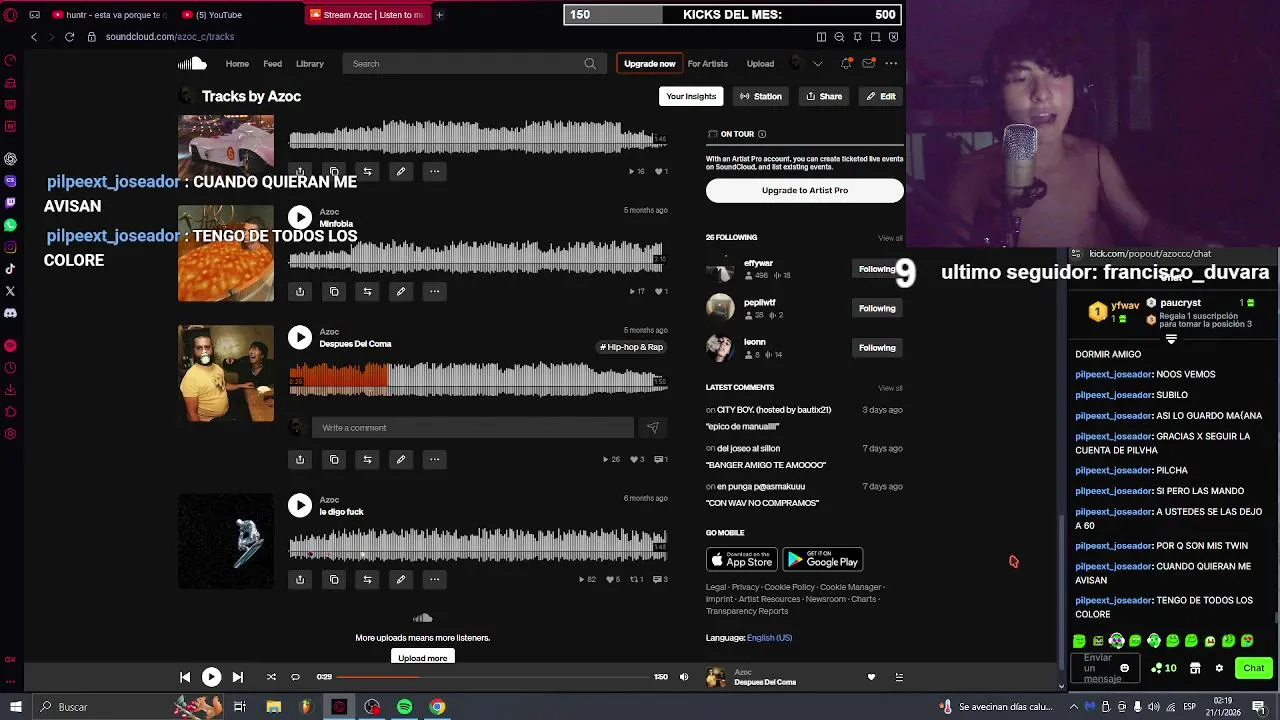Open more options for Despues Del Coma

434,459
